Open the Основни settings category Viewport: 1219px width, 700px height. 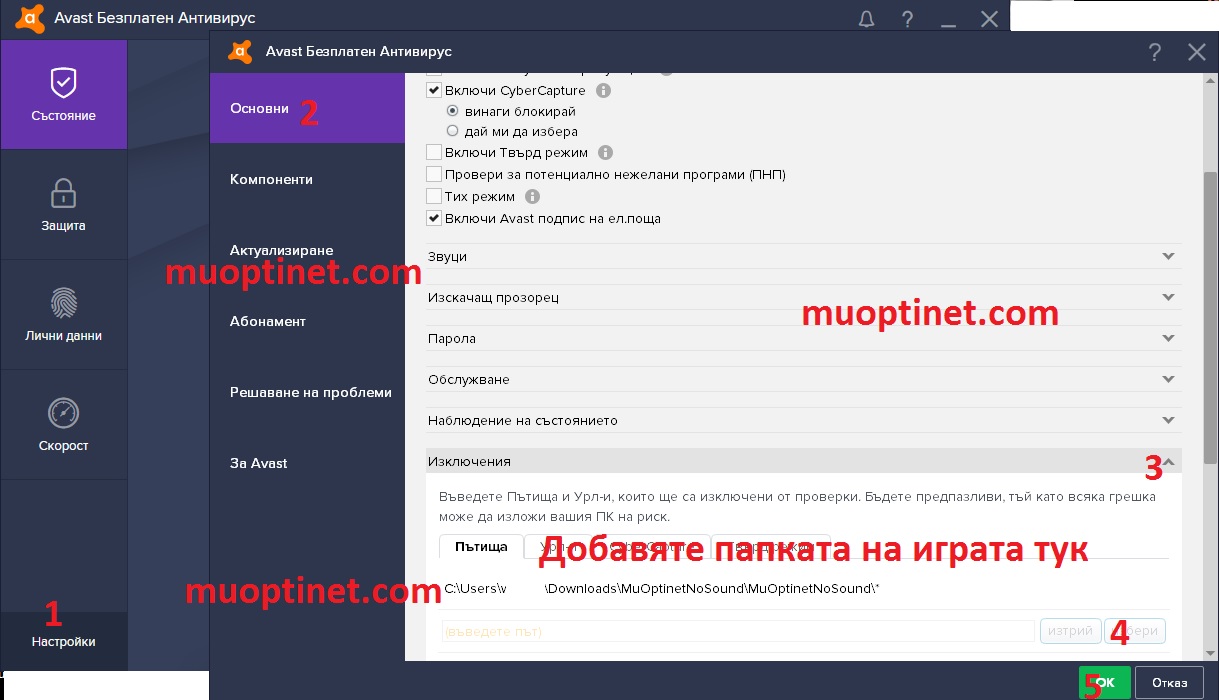tap(307, 108)
